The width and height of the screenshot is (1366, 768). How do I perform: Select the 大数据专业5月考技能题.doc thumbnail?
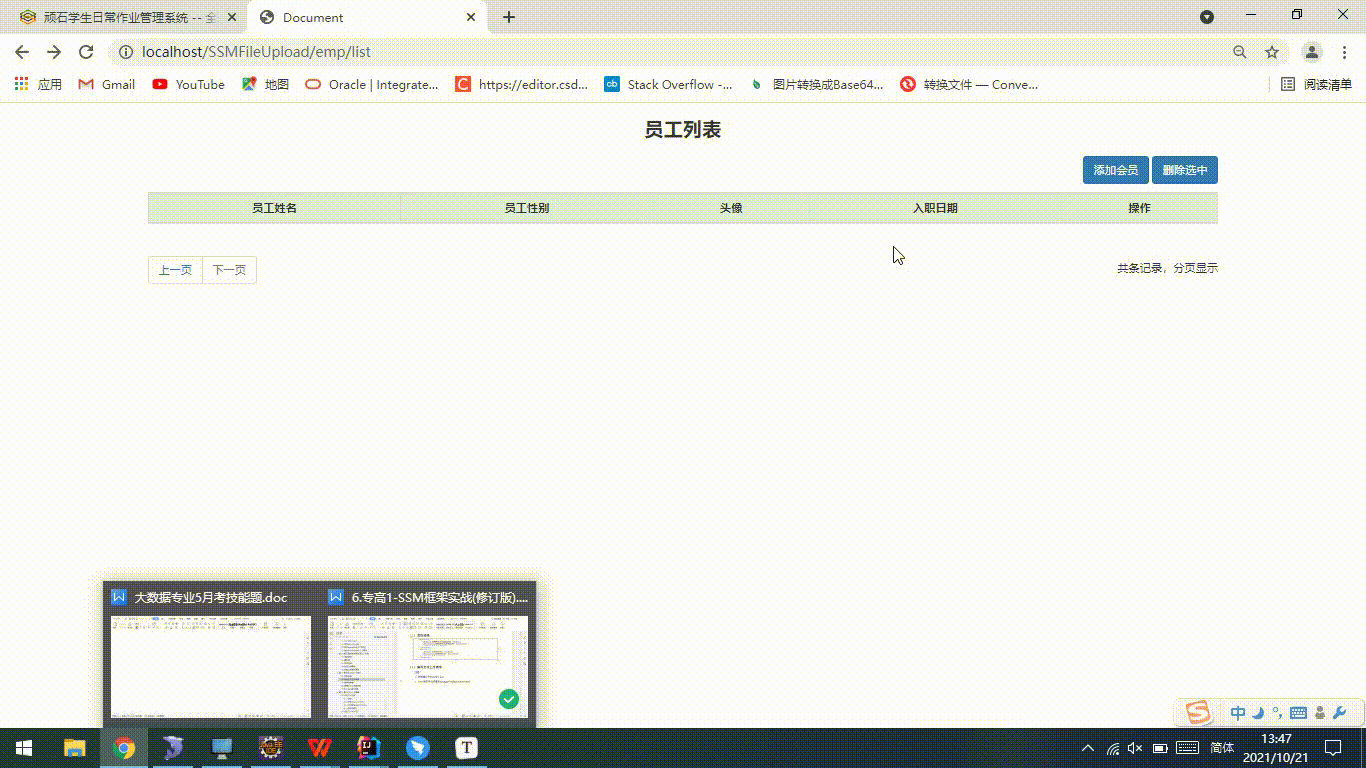coord(210,665)
